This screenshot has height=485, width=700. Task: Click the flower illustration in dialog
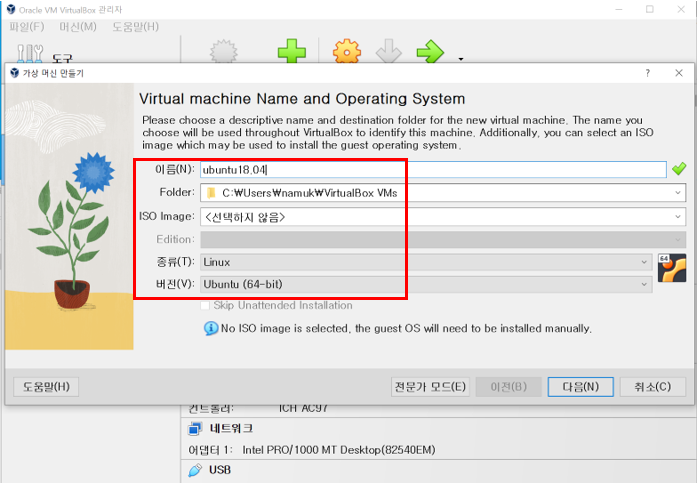69,217
